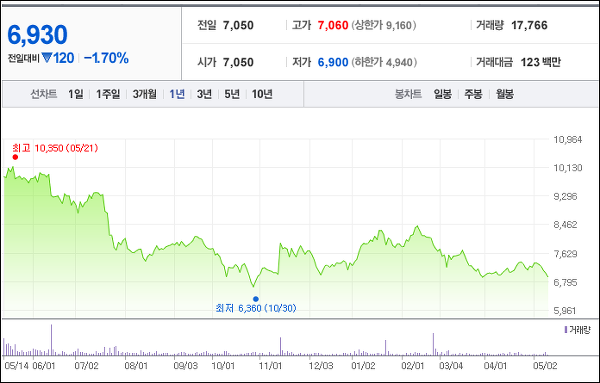Click the 05/14 date label

tap(16, 366)
